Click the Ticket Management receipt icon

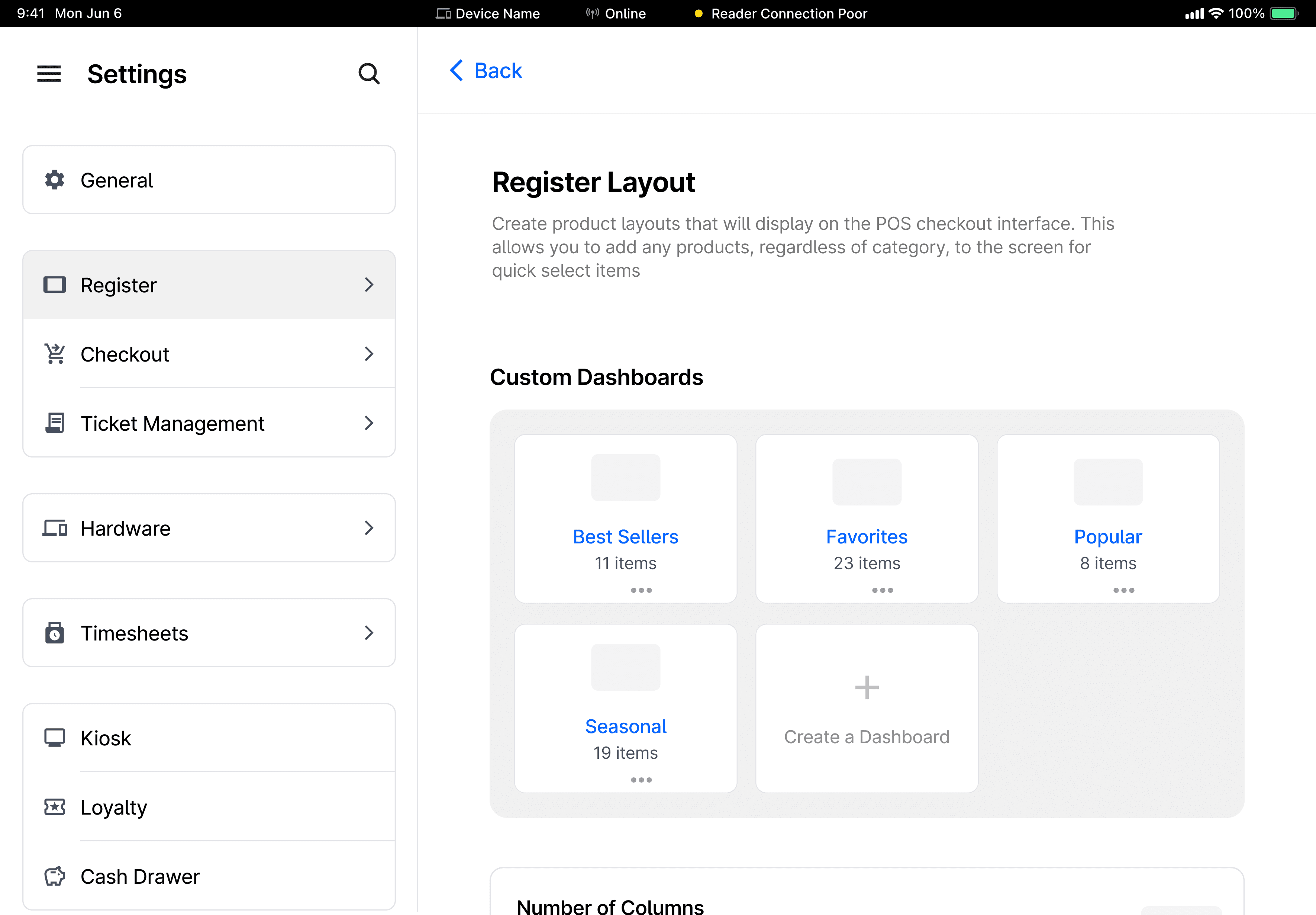pos(54,423)
